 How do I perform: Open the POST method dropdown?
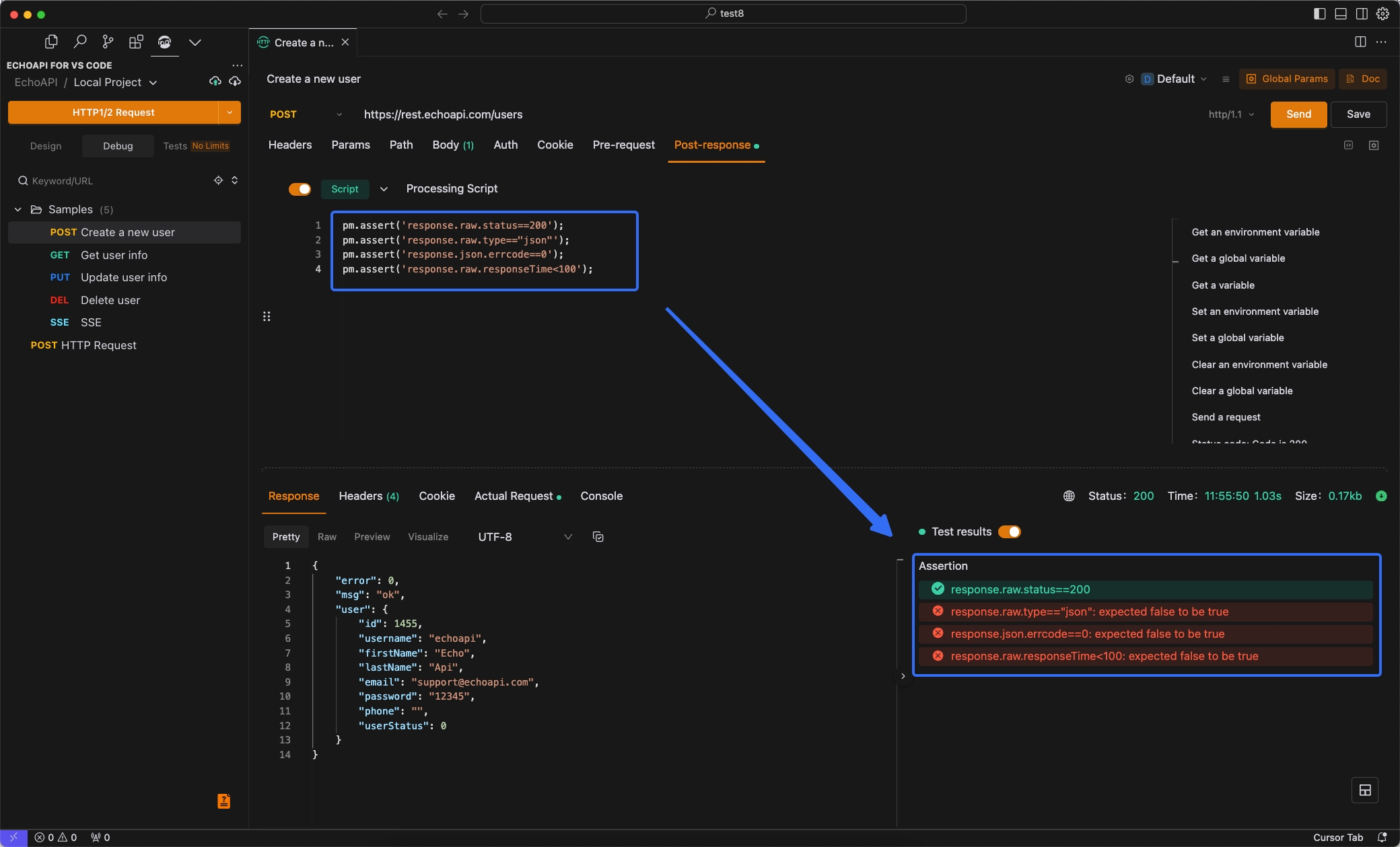(x=306, y=114)
